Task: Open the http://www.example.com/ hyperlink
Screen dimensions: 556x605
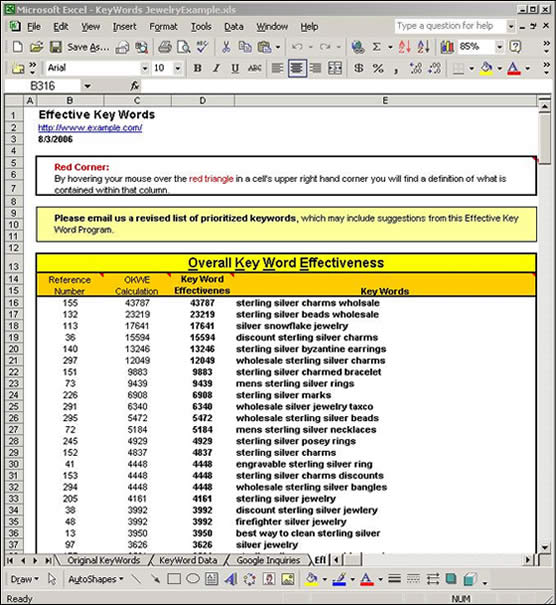Action: [90, 128]
